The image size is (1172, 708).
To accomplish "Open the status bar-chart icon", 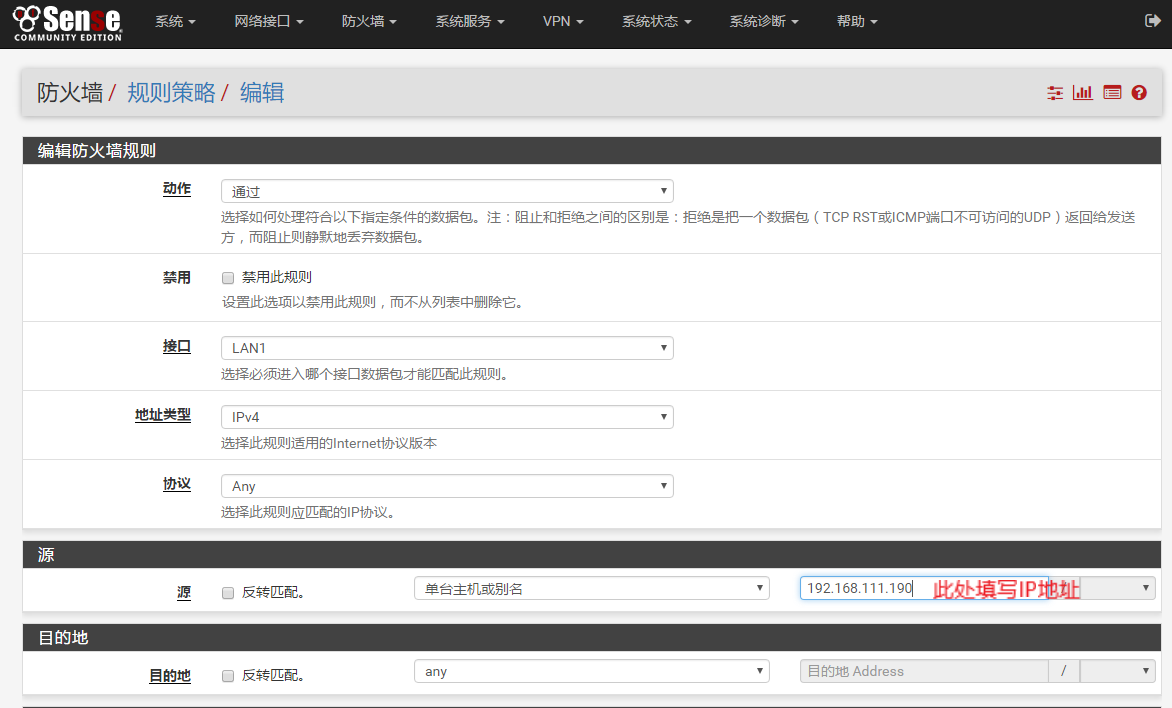I will pyautogui.click(x=1082, y=93).
